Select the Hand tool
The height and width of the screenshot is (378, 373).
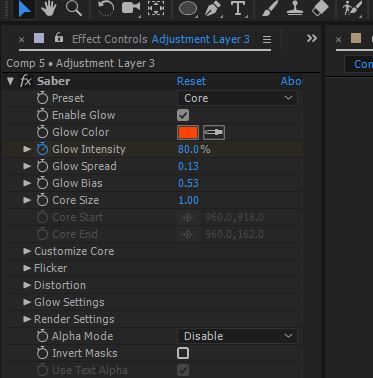click(49, 9)
